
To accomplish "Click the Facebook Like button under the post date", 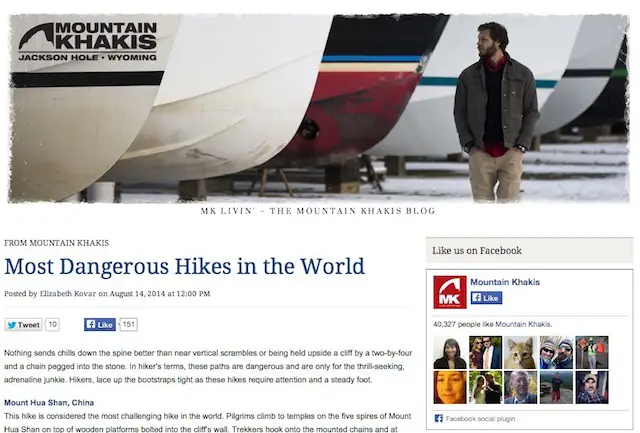I will [x=100, y=324].
